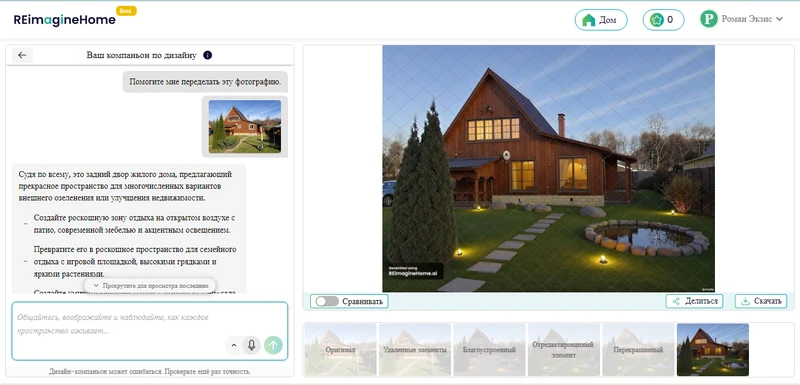Viewport: 800px width, 385px height.
Task: Open the house photo in the chat
Action: pyautogui.click(x=244, y=126)
